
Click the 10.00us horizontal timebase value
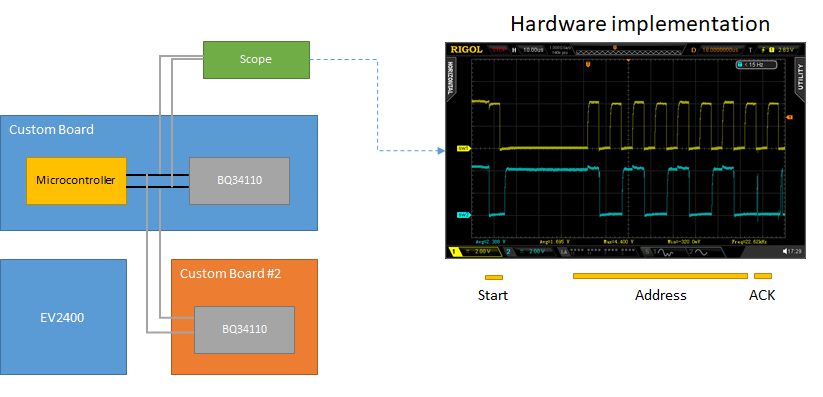pyautogui.click(x=533, y=49)
